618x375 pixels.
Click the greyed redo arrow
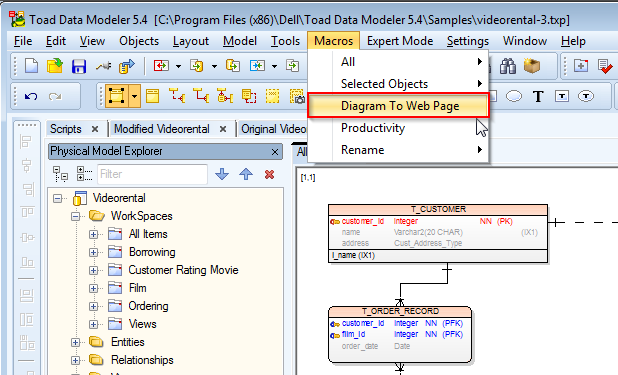click(x=55, y=96)
